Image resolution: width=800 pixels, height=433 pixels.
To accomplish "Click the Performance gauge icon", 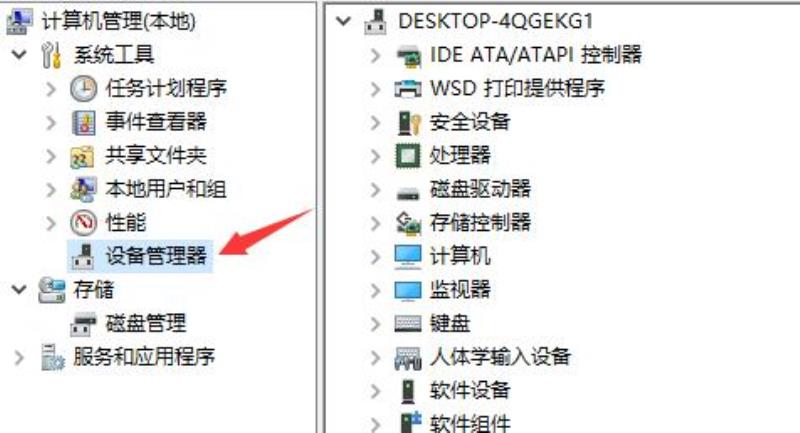I will pos(83,223).
